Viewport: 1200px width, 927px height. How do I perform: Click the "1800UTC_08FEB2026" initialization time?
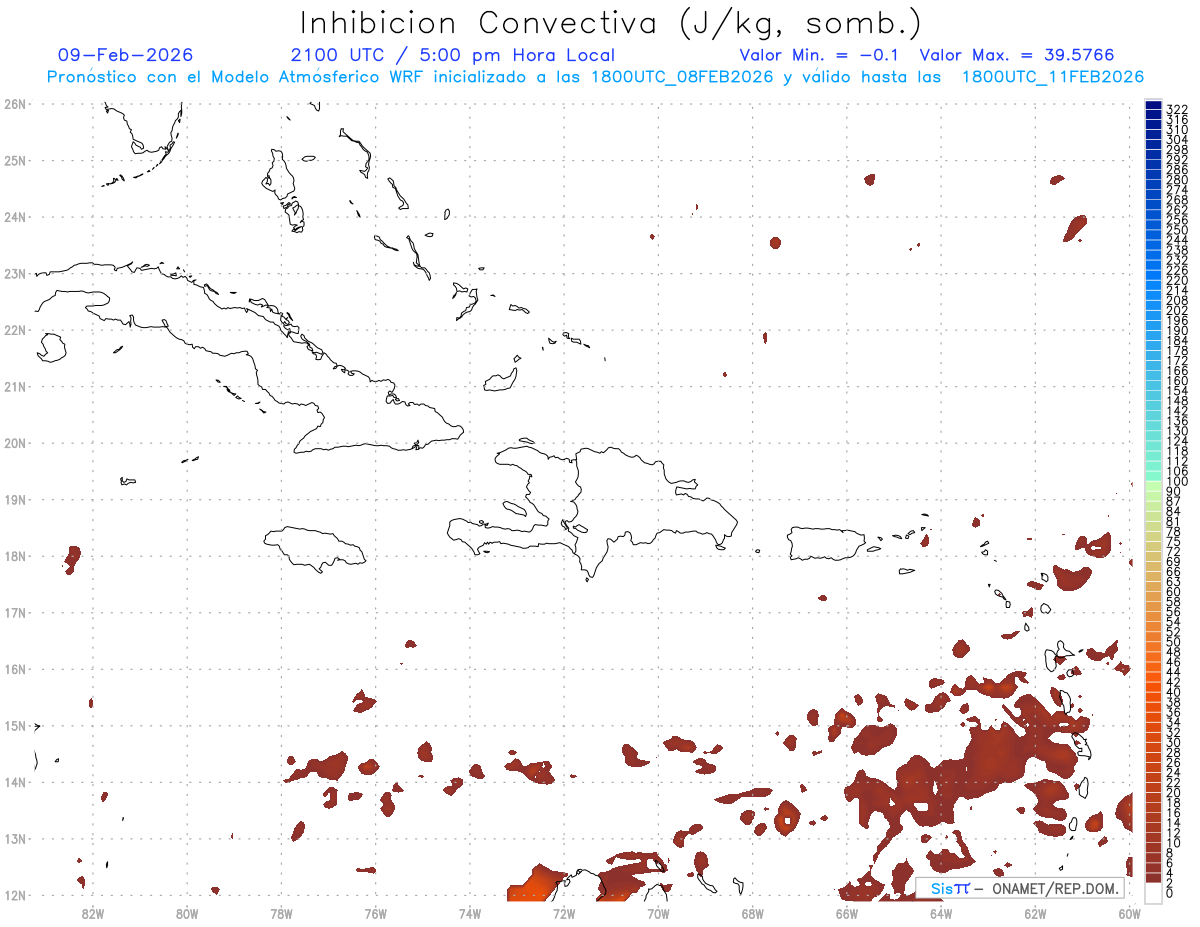click(x=682, y=77)
